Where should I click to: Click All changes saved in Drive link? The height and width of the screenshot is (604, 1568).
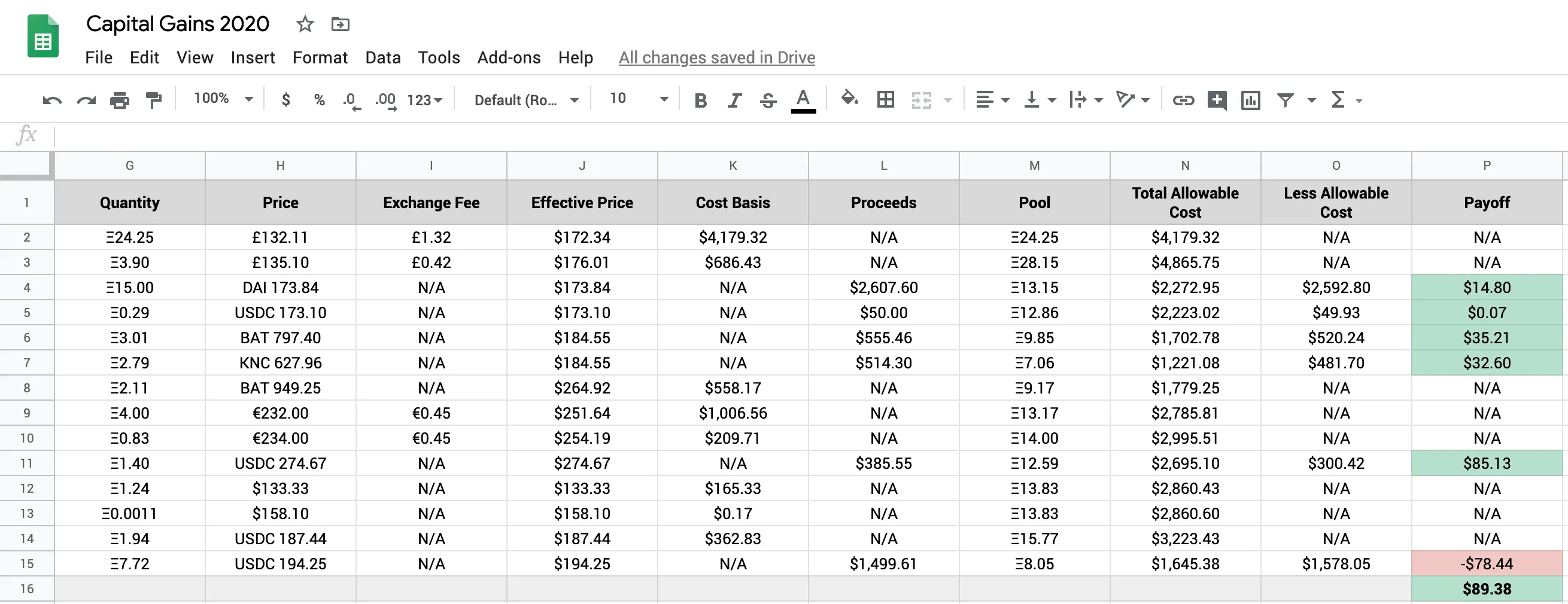pyautogui.click(x=716, y=58)
